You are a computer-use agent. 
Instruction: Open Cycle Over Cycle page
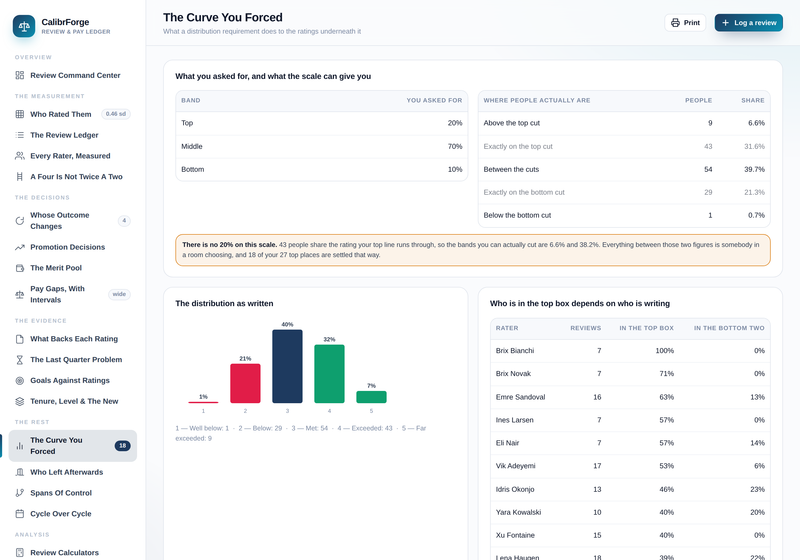click(x=72, y=514)
